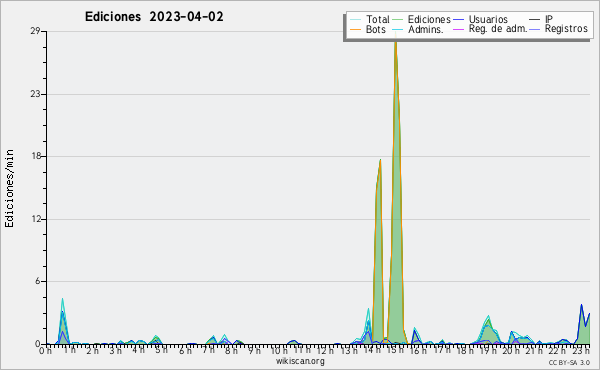Click the wikiscan.org text
Viewport: 600px width, 370px height.
tap(300, 361)
